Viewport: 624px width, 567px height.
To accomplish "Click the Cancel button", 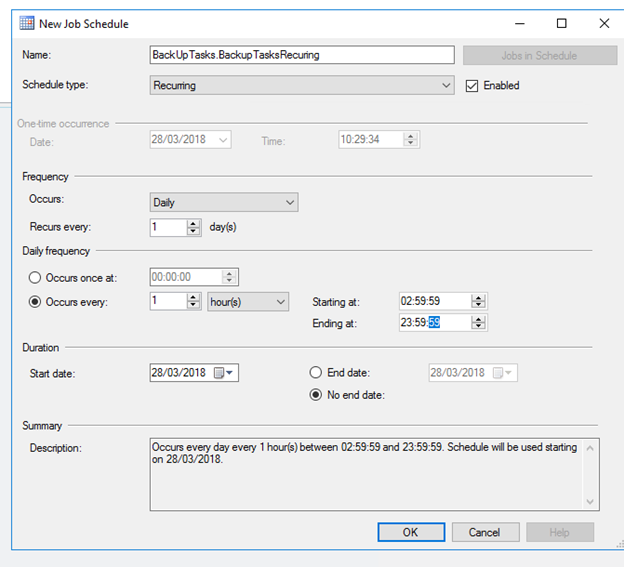I will (486, 532).
